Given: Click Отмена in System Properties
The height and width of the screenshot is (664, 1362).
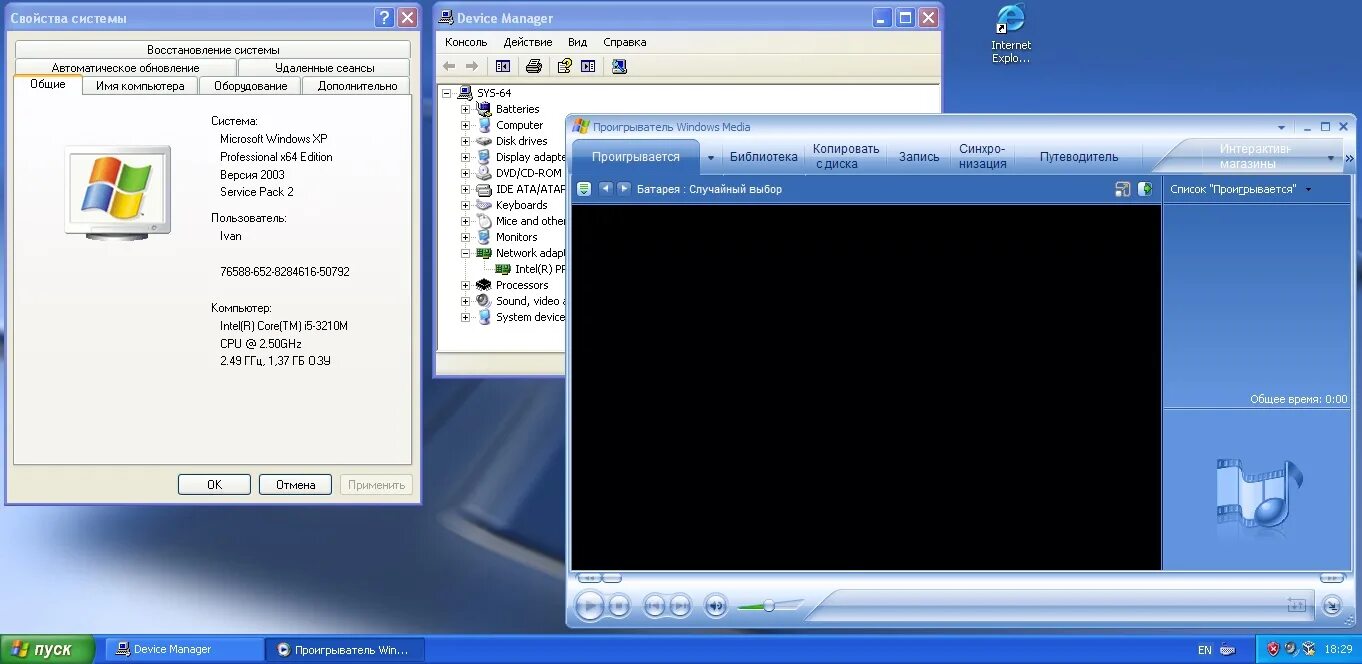Looking at the screenshot, I should point(295,484).
